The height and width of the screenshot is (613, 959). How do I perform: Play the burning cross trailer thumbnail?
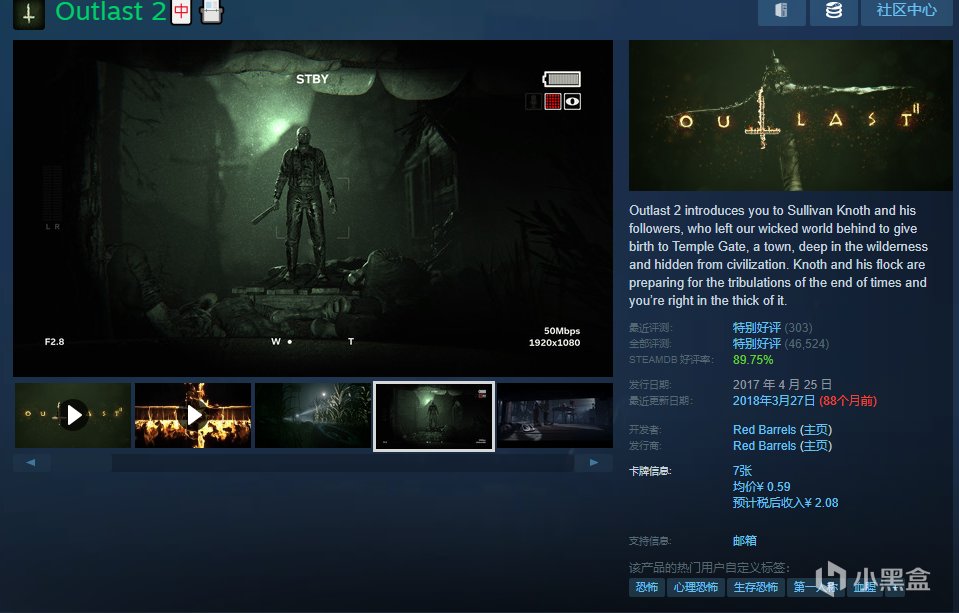tap(193, 415)
